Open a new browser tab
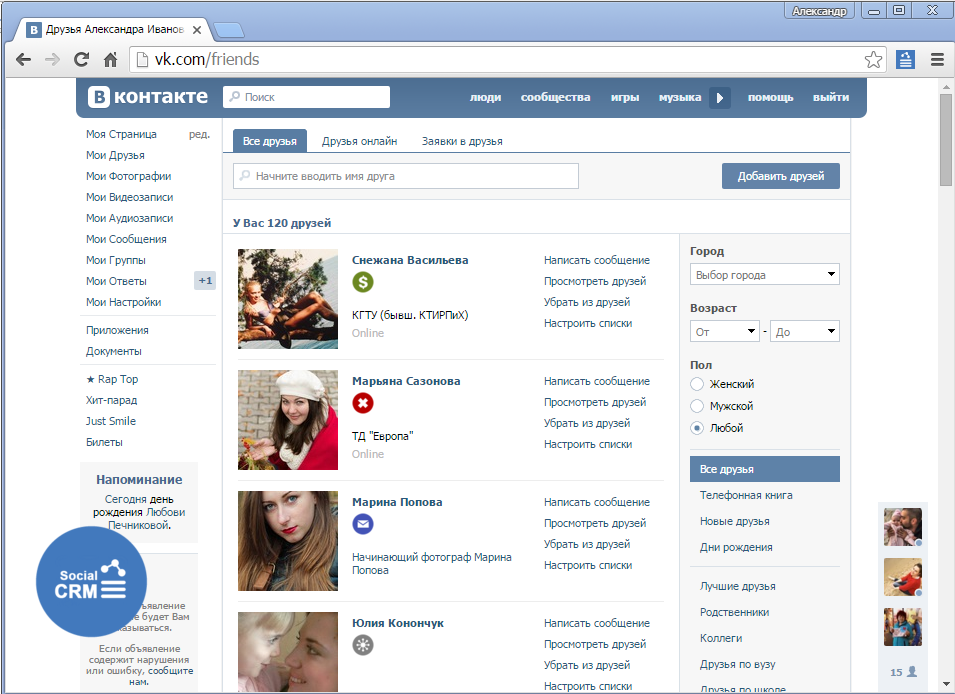 click(x=229, y=29)
